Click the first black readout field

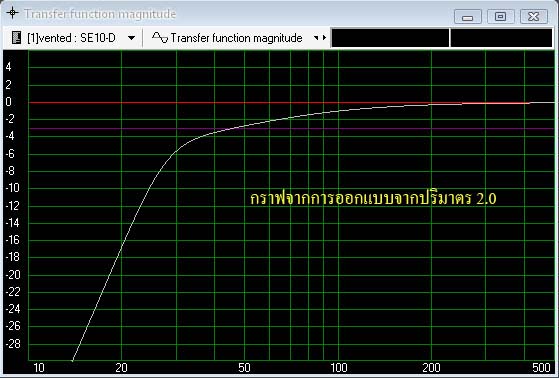(390, 38)
